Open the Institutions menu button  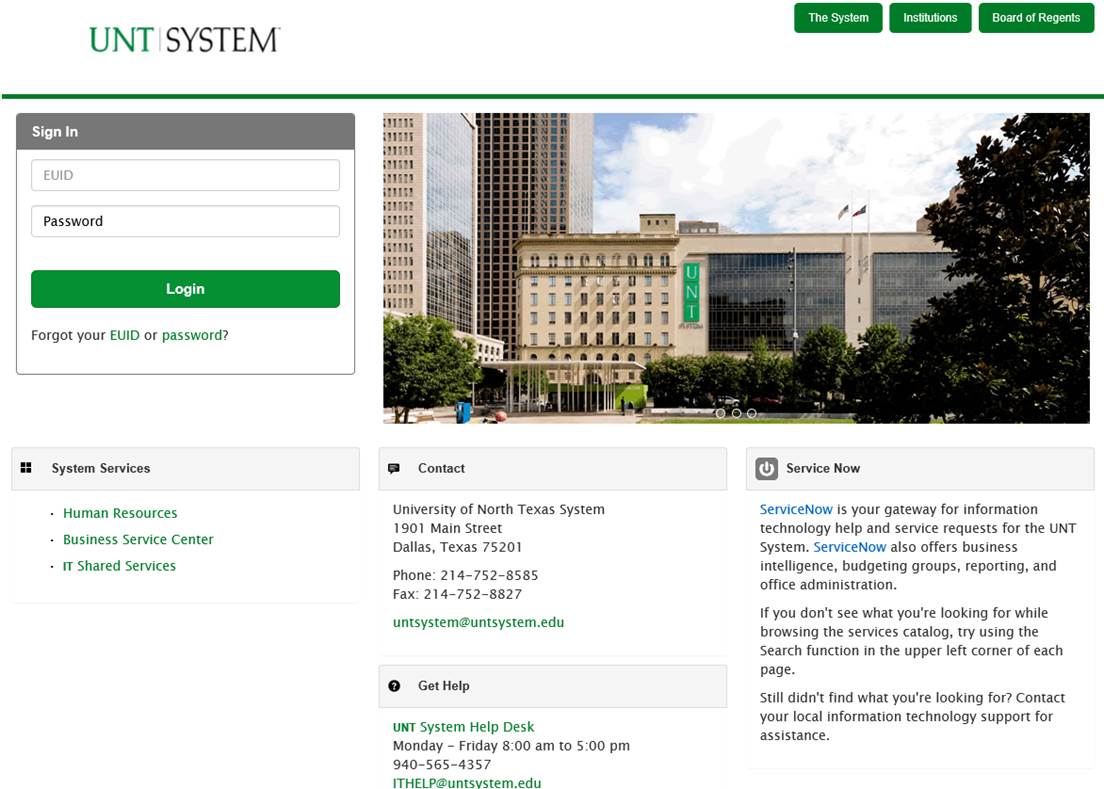tap(930, 18)
